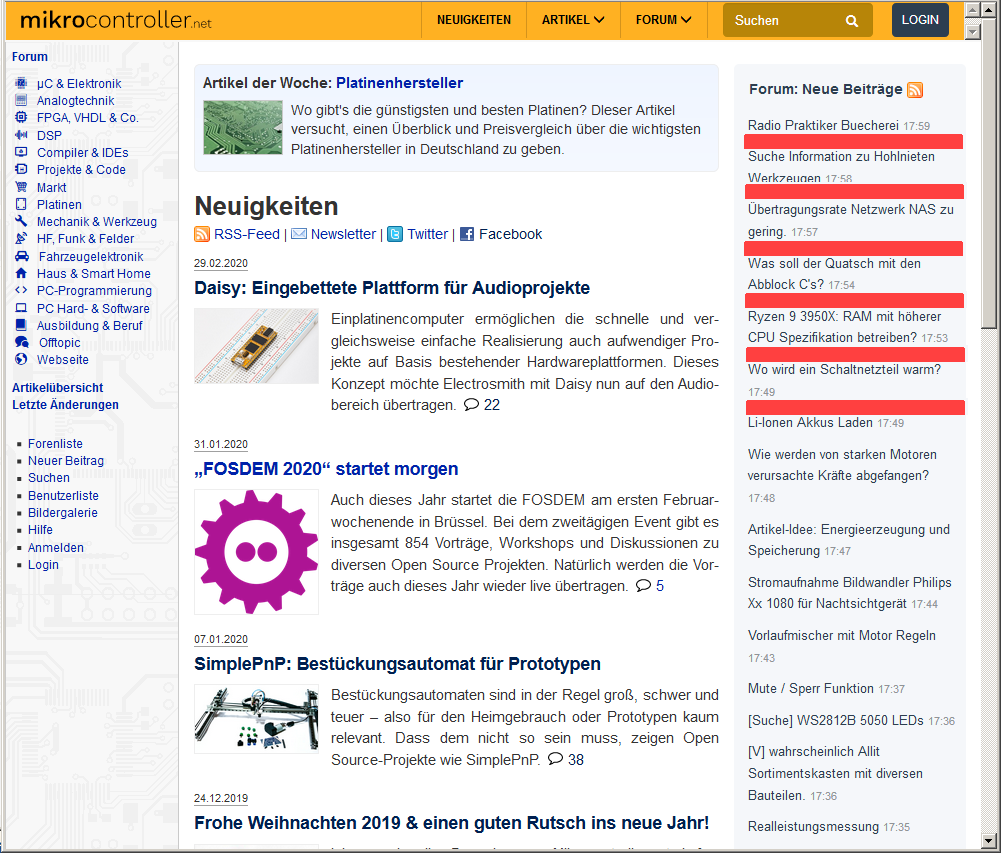Click the RSS icon beside Forum: Neue Beiträge
Viewport: 1001px width, 853px height.
point(915,90)
